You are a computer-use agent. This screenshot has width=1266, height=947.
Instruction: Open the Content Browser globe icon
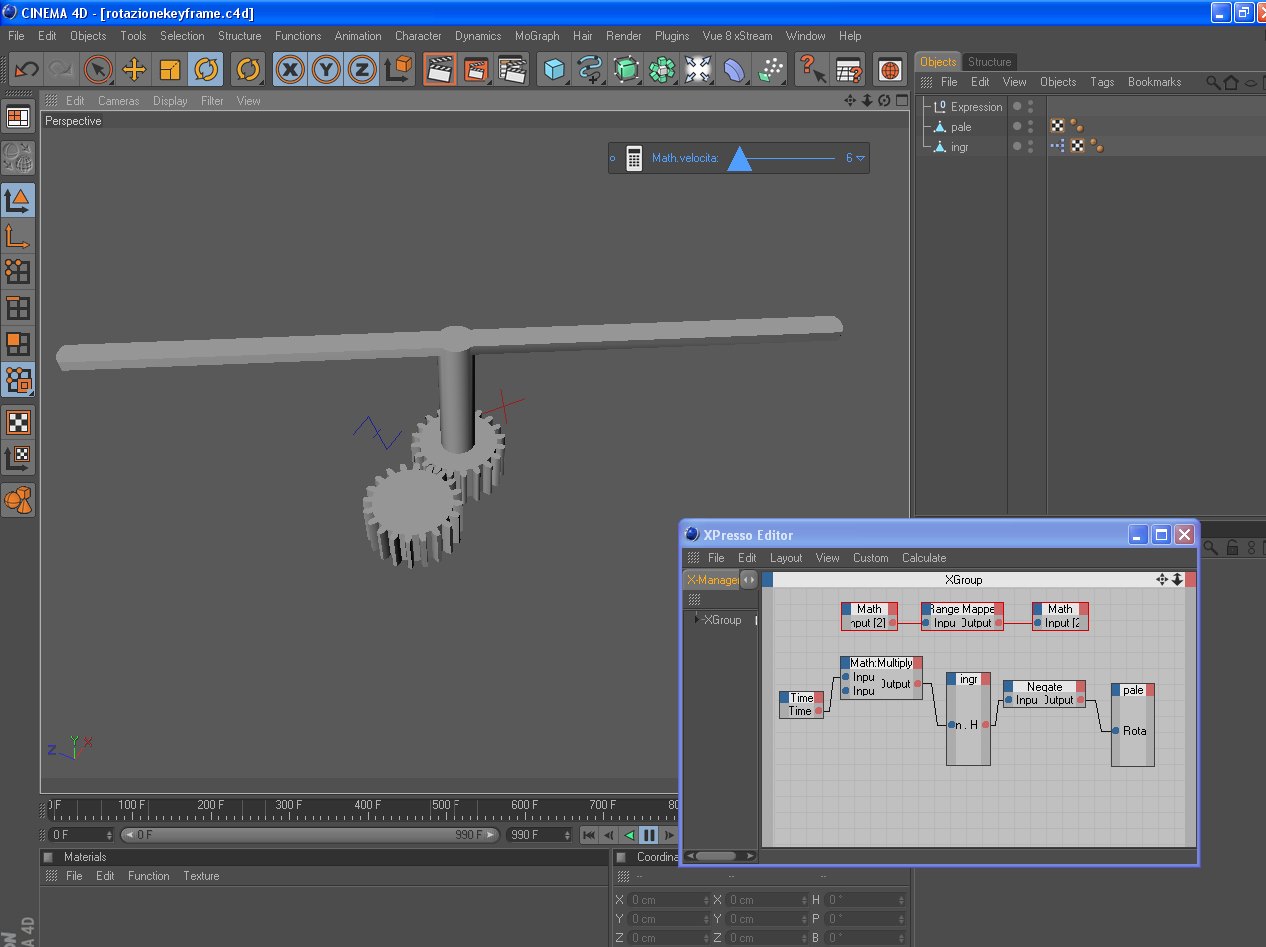click(889, 70)
